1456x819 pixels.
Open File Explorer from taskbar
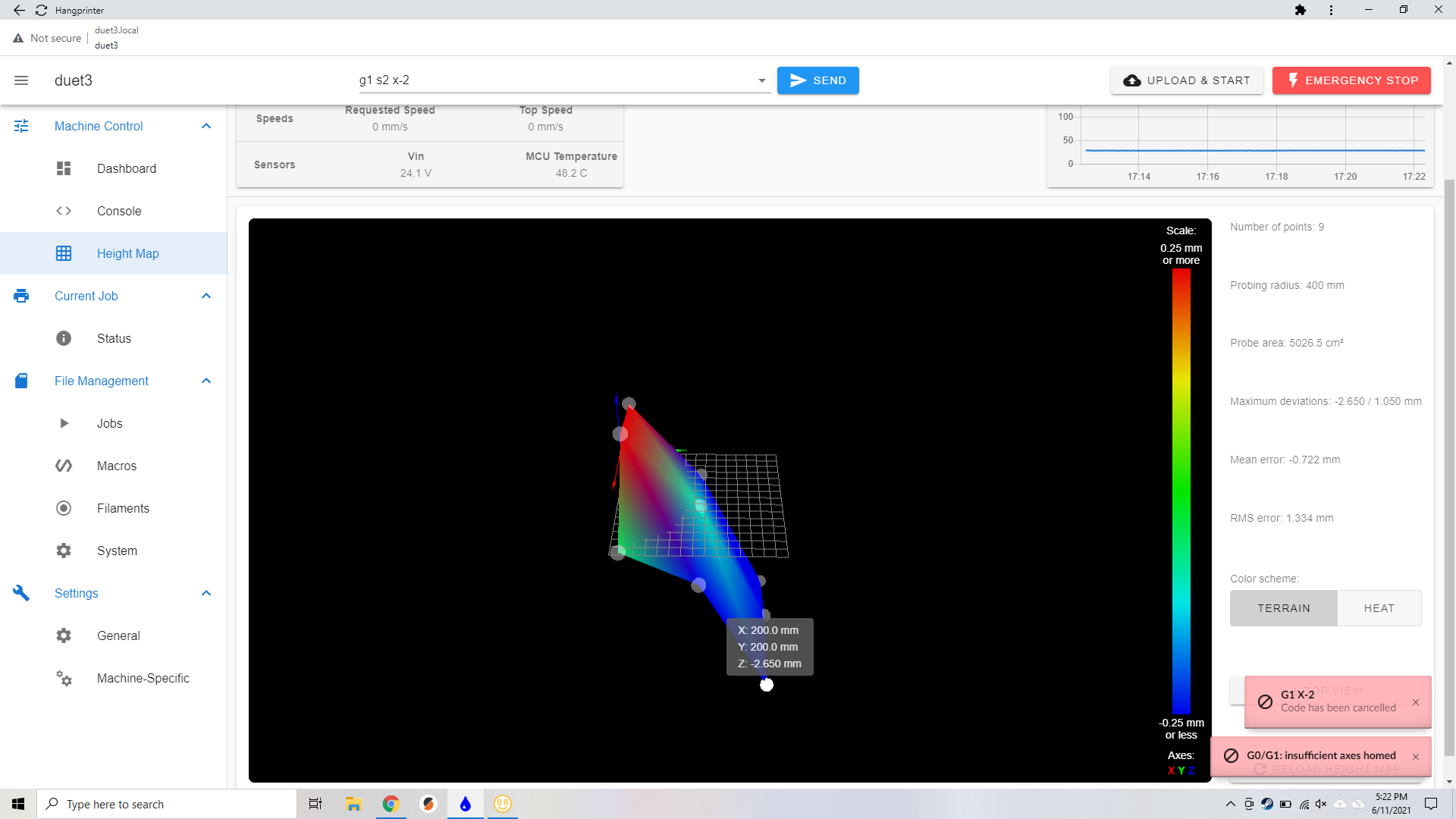353,804
